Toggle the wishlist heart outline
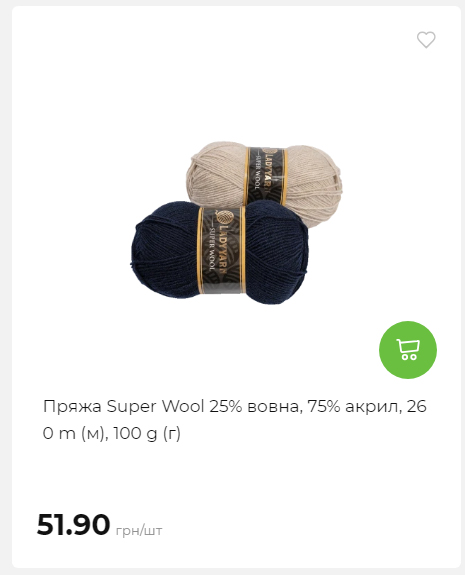 pyautogui.click(x=426, y=40)
